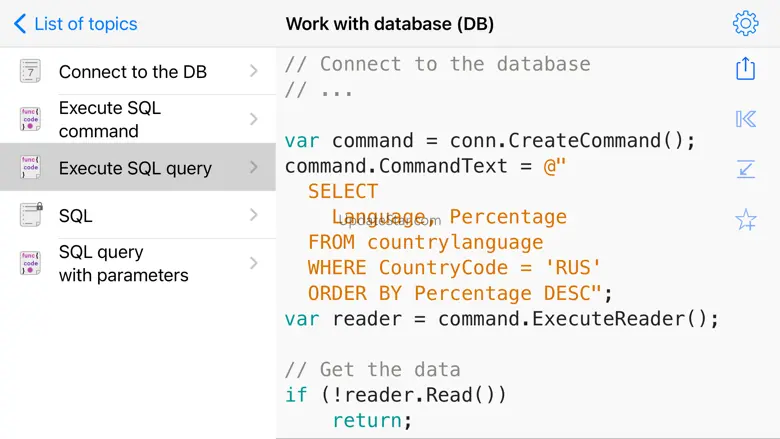Expand chevron for Execute SQL command

[x=254, y=119]
